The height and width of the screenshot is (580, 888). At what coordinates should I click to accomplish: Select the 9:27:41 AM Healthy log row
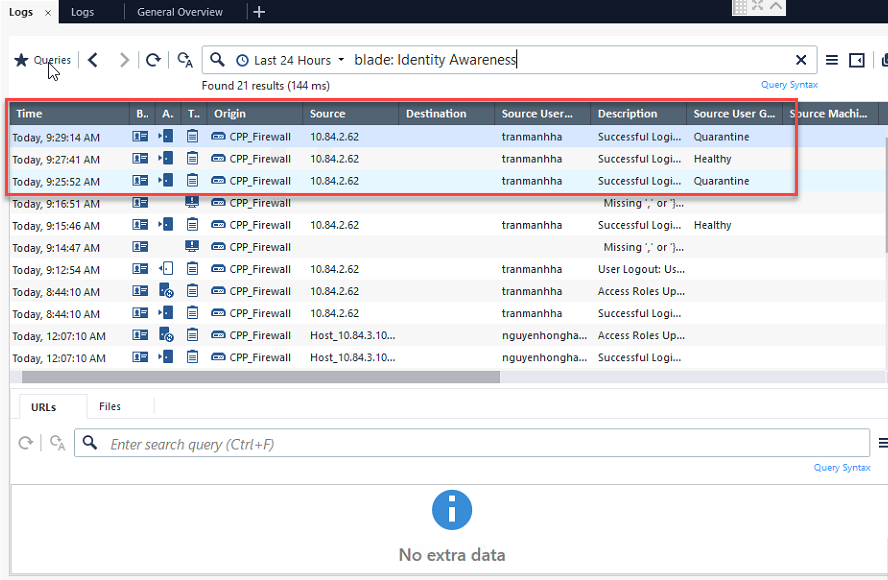point(400,159)
